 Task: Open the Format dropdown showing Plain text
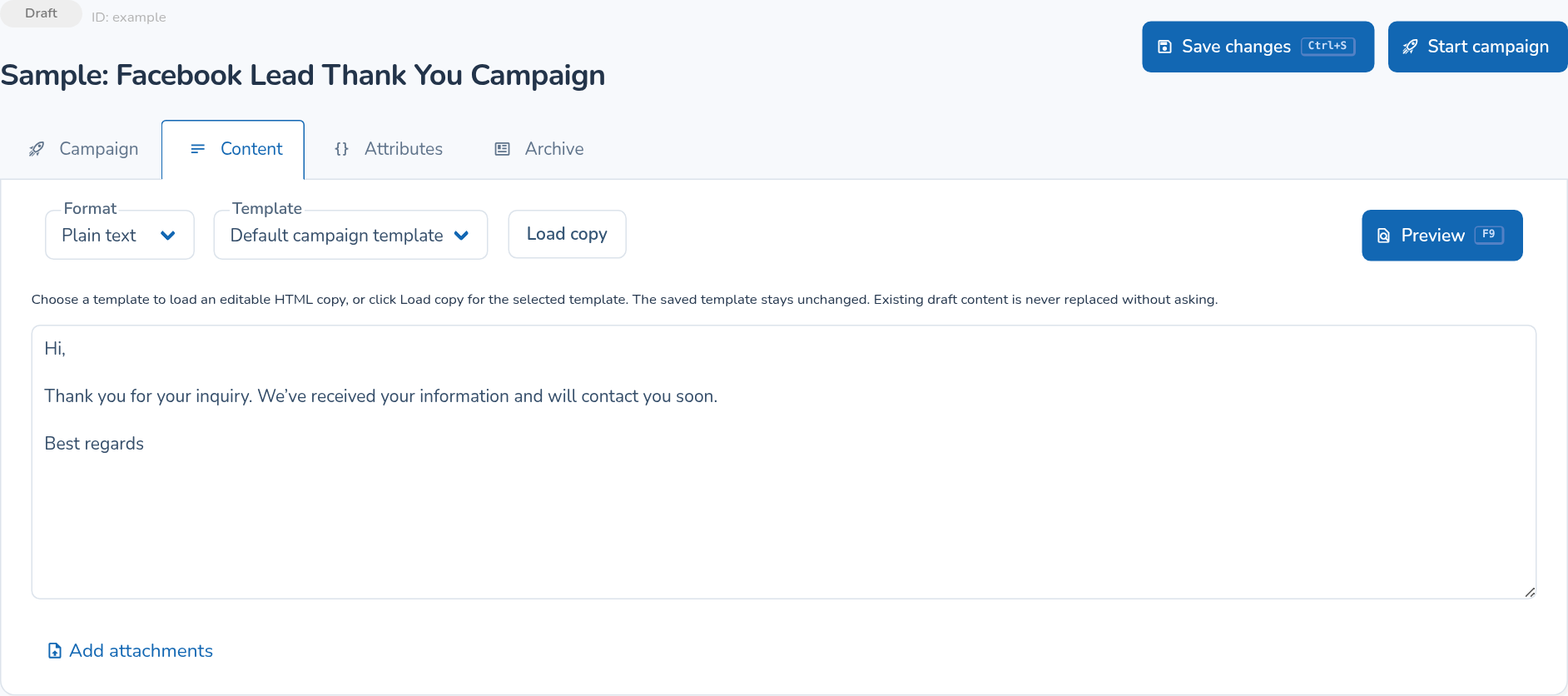click(x=120, y=236)
